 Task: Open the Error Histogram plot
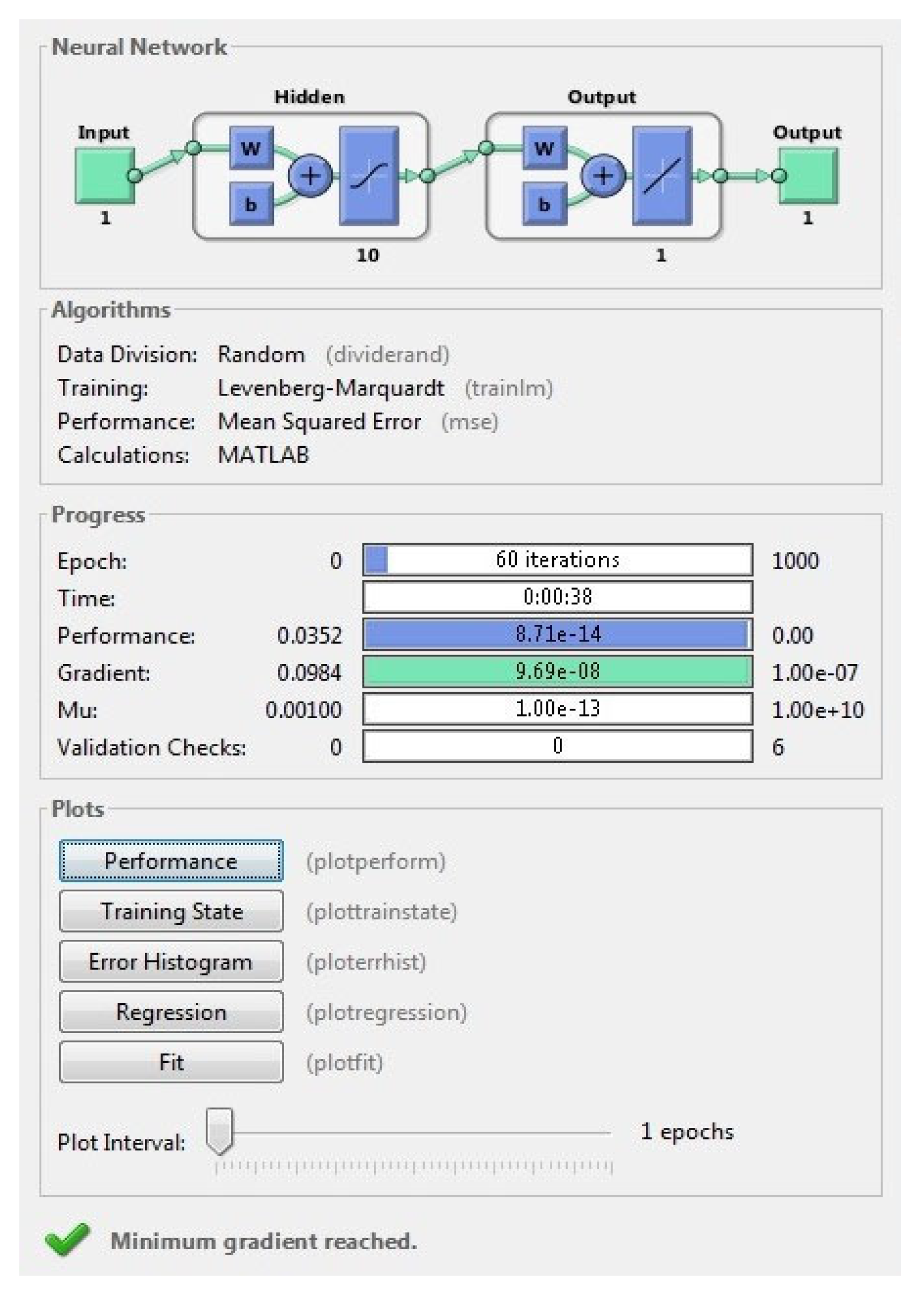click(170, 961)
